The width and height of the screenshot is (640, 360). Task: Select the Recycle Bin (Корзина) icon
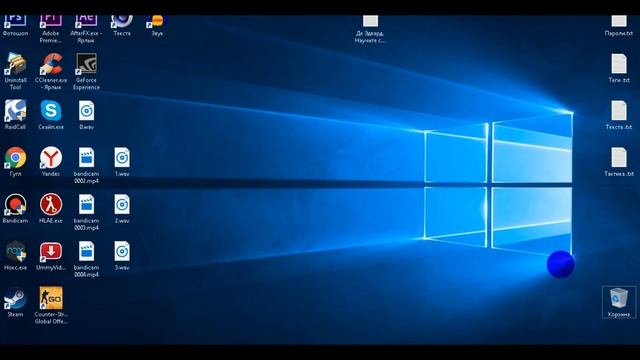[x=619, y=302]
